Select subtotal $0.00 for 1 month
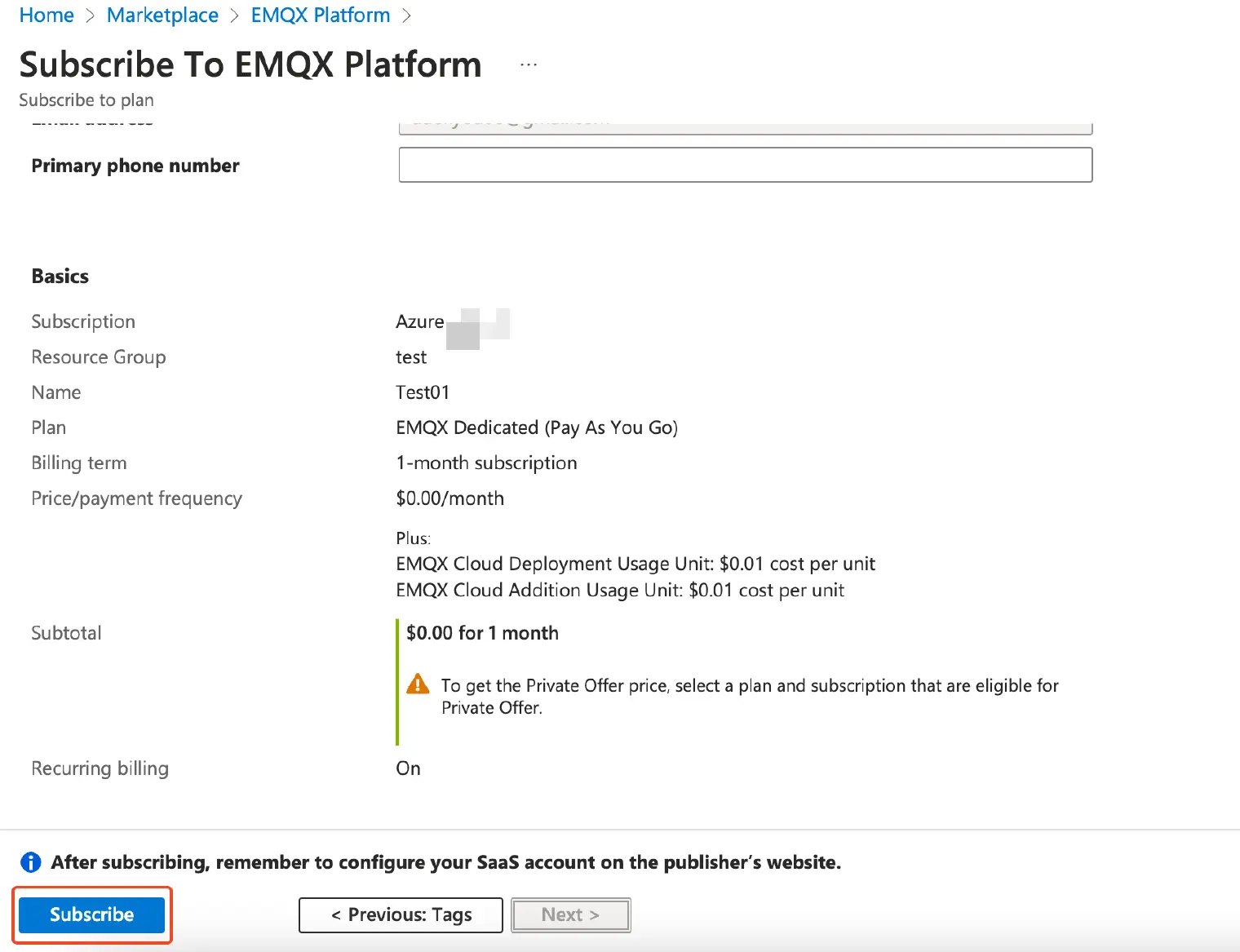This screenshot has height=952, width=1240. (482, 633)
